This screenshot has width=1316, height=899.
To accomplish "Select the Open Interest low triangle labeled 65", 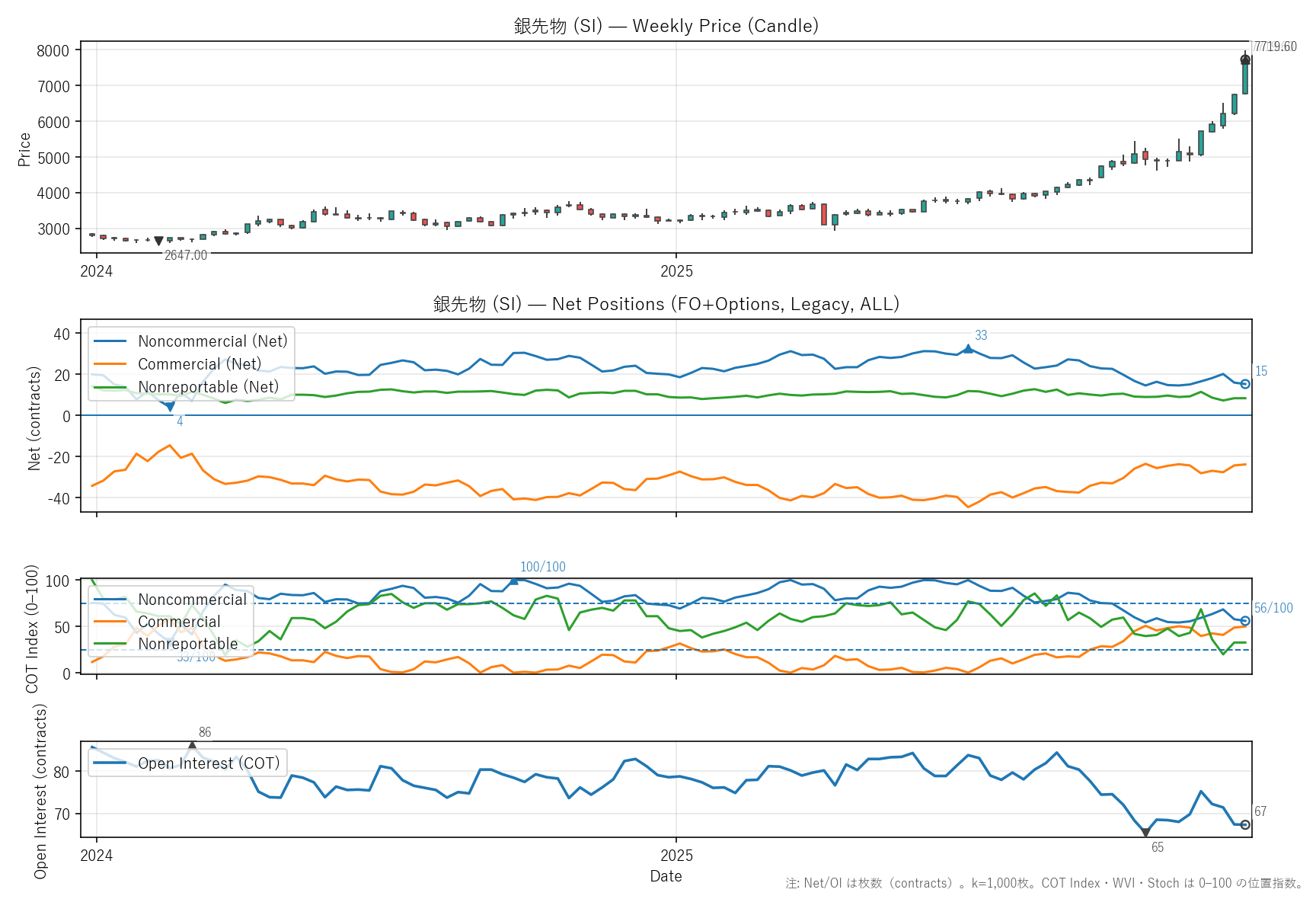I will [1145, 833].
